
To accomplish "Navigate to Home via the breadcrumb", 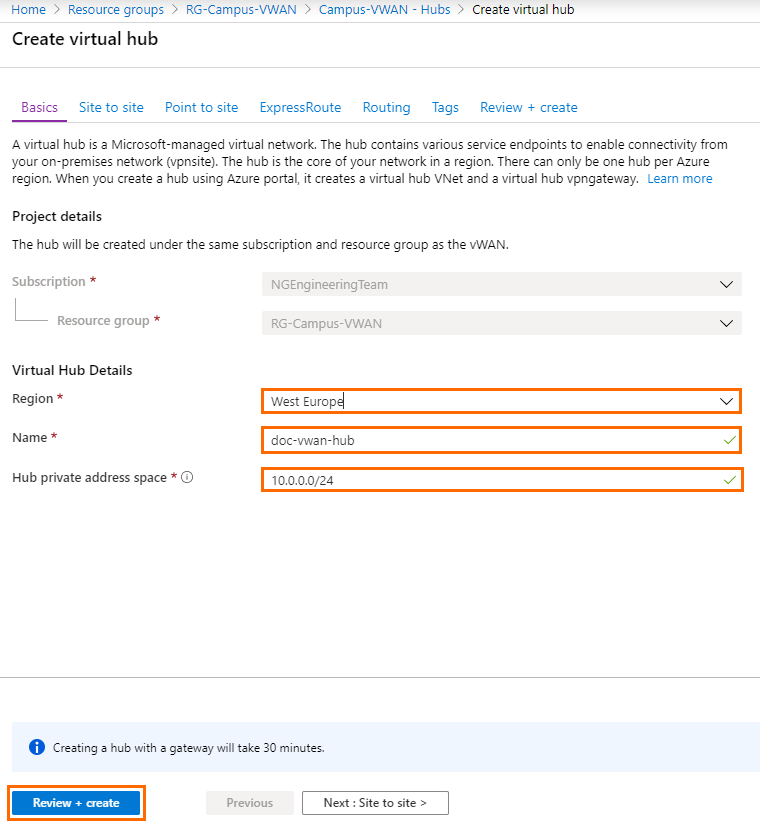I will 23,9.
